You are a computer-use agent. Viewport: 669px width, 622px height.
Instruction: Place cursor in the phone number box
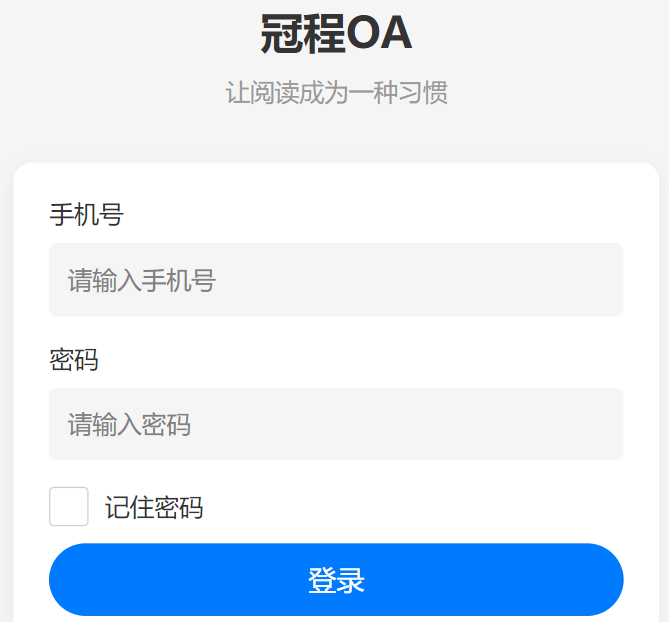pos(400,280)
